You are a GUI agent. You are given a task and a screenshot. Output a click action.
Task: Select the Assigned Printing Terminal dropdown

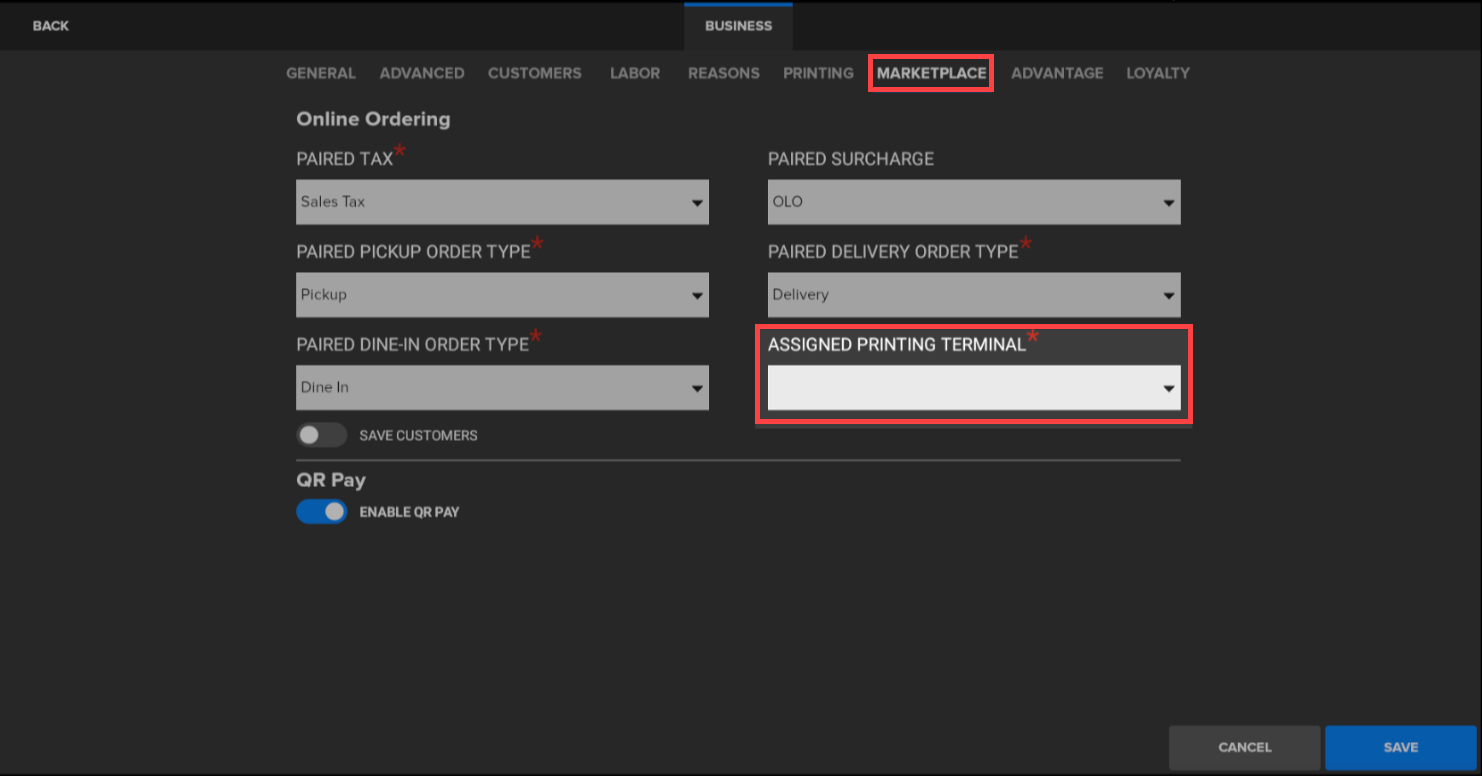[x=973, y=388]
